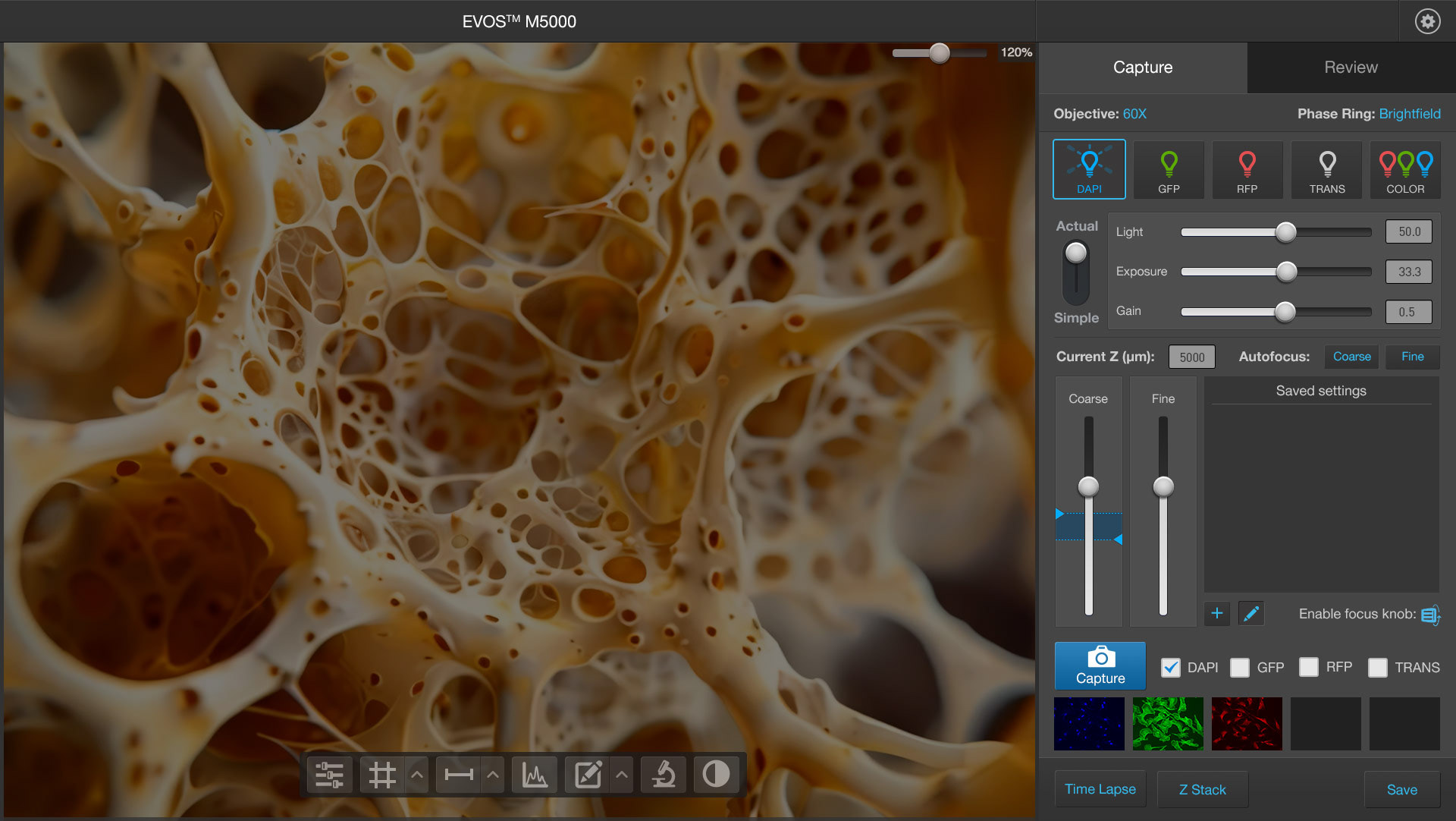
Task: Expand the annotation options chevron
Action: pyautogui.click(x=622, y=775)
